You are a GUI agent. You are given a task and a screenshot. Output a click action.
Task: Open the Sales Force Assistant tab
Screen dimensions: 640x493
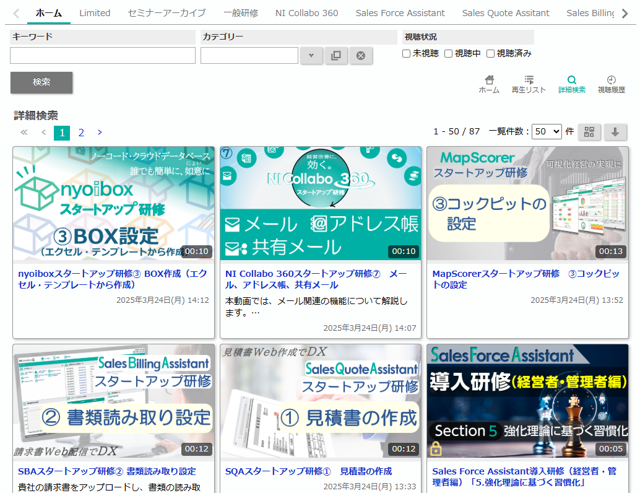[400, 13]
